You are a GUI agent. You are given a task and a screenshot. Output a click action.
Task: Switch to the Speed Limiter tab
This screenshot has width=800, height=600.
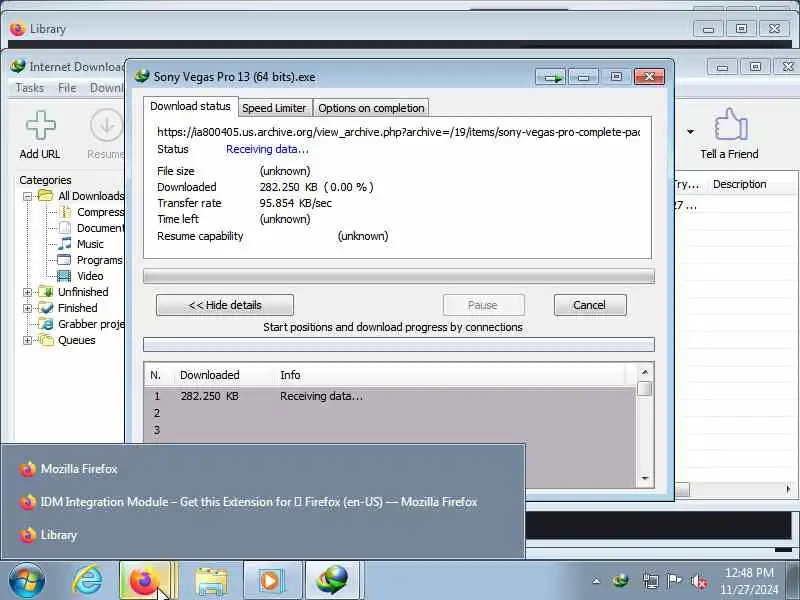point(274,108)
